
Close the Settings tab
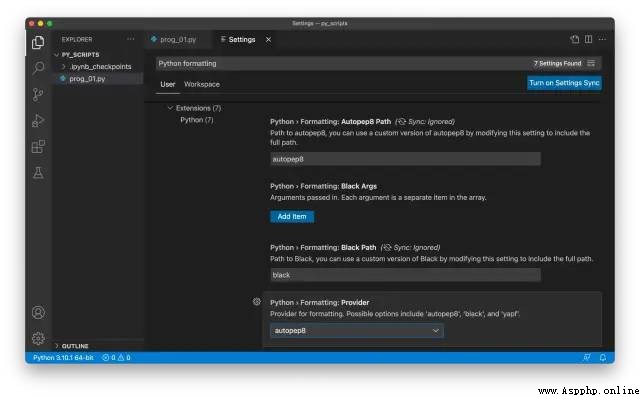point(268,40)
